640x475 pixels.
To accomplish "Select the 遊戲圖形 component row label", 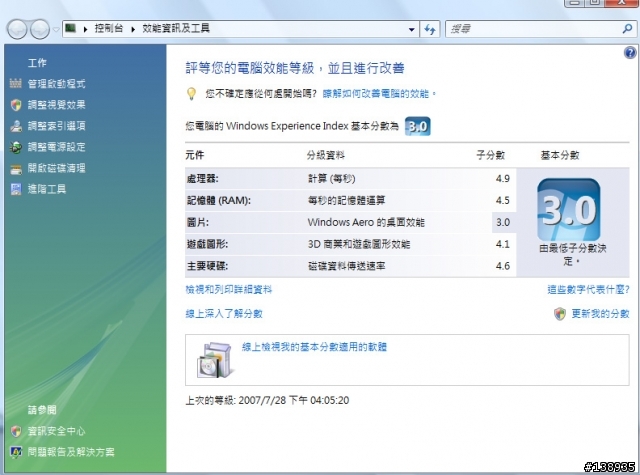I will 207,244.
